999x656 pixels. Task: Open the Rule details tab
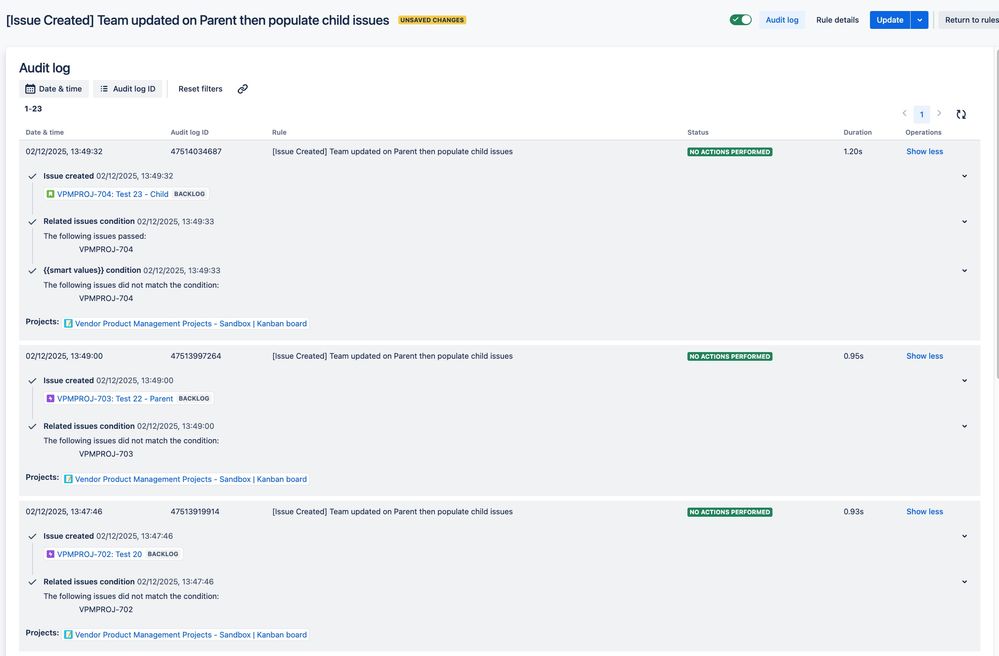[837, 20]
